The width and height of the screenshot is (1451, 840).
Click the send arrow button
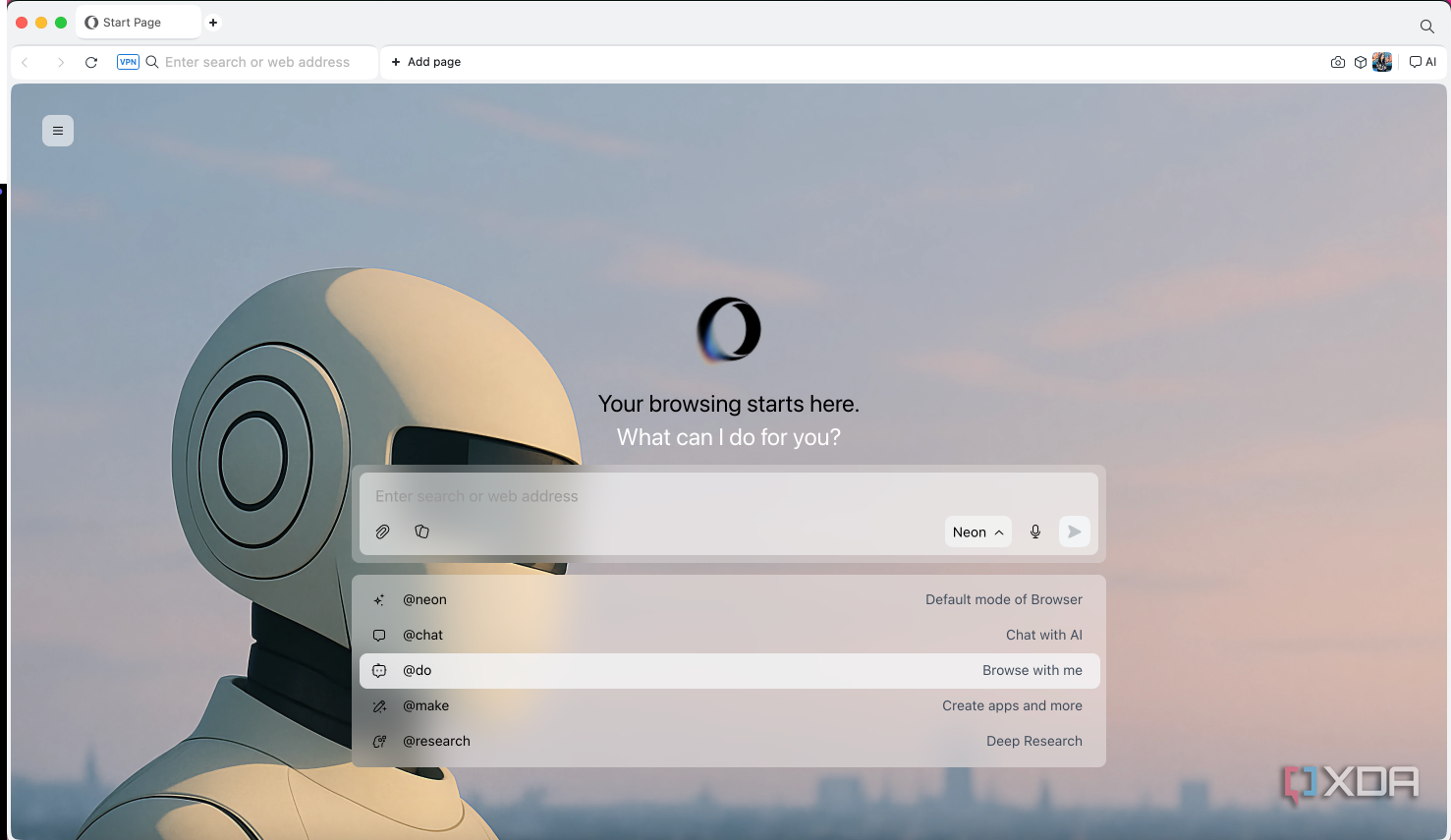tap(1075, 532)
